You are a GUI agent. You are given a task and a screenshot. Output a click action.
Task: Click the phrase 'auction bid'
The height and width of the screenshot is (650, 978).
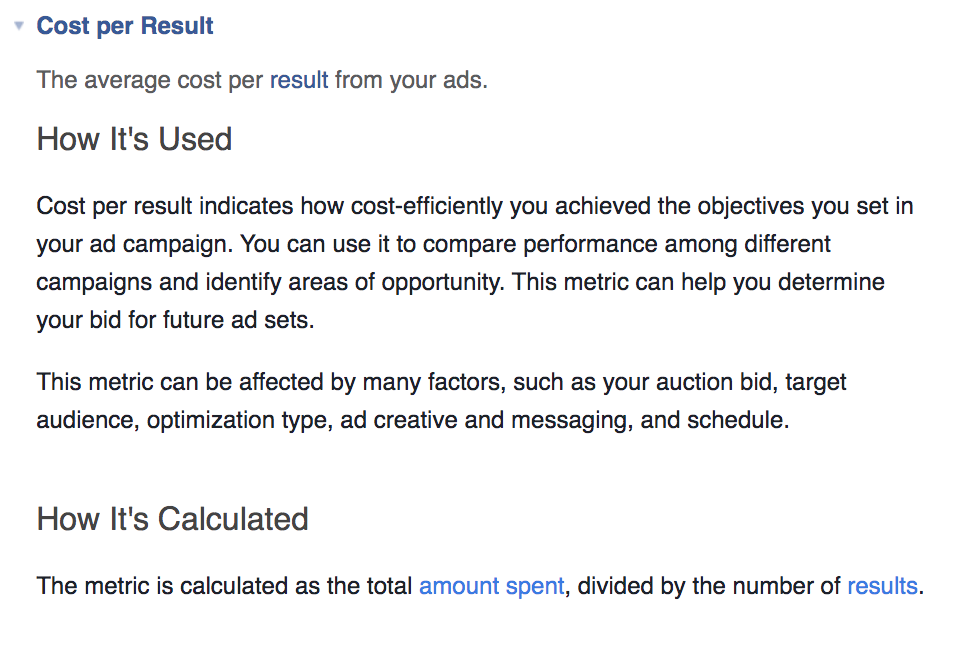(x=753, y=382)
